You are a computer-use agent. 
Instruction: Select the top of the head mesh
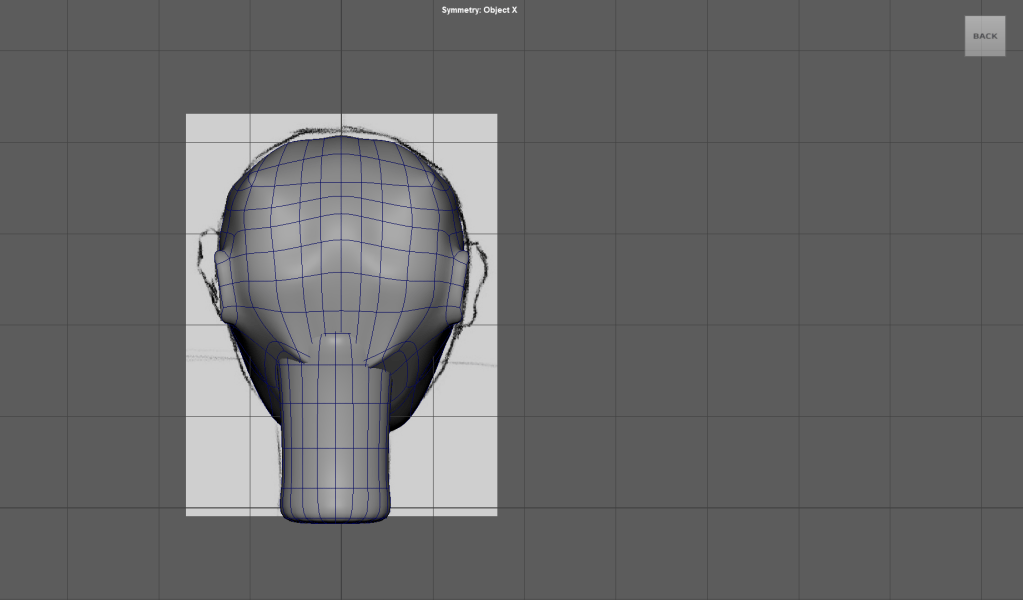[341, 150]
